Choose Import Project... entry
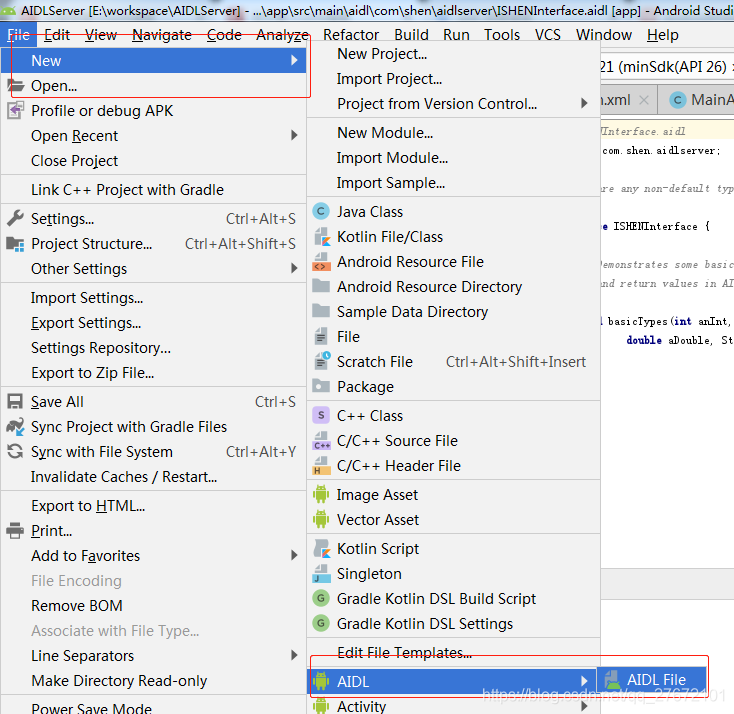Viewport: 734px width, 714px height. (x=453, y=79)
